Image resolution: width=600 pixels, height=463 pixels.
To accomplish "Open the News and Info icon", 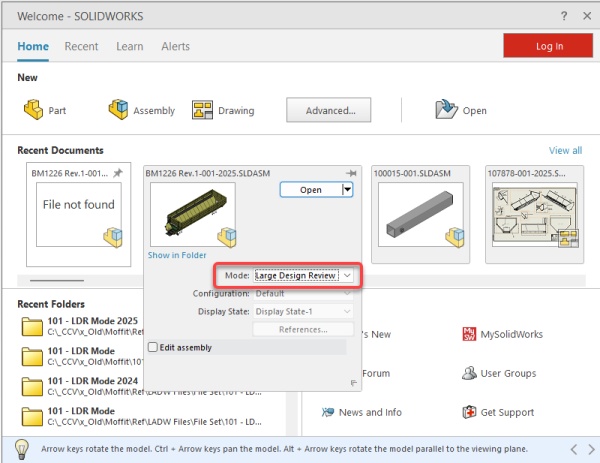I will [328, 412].
